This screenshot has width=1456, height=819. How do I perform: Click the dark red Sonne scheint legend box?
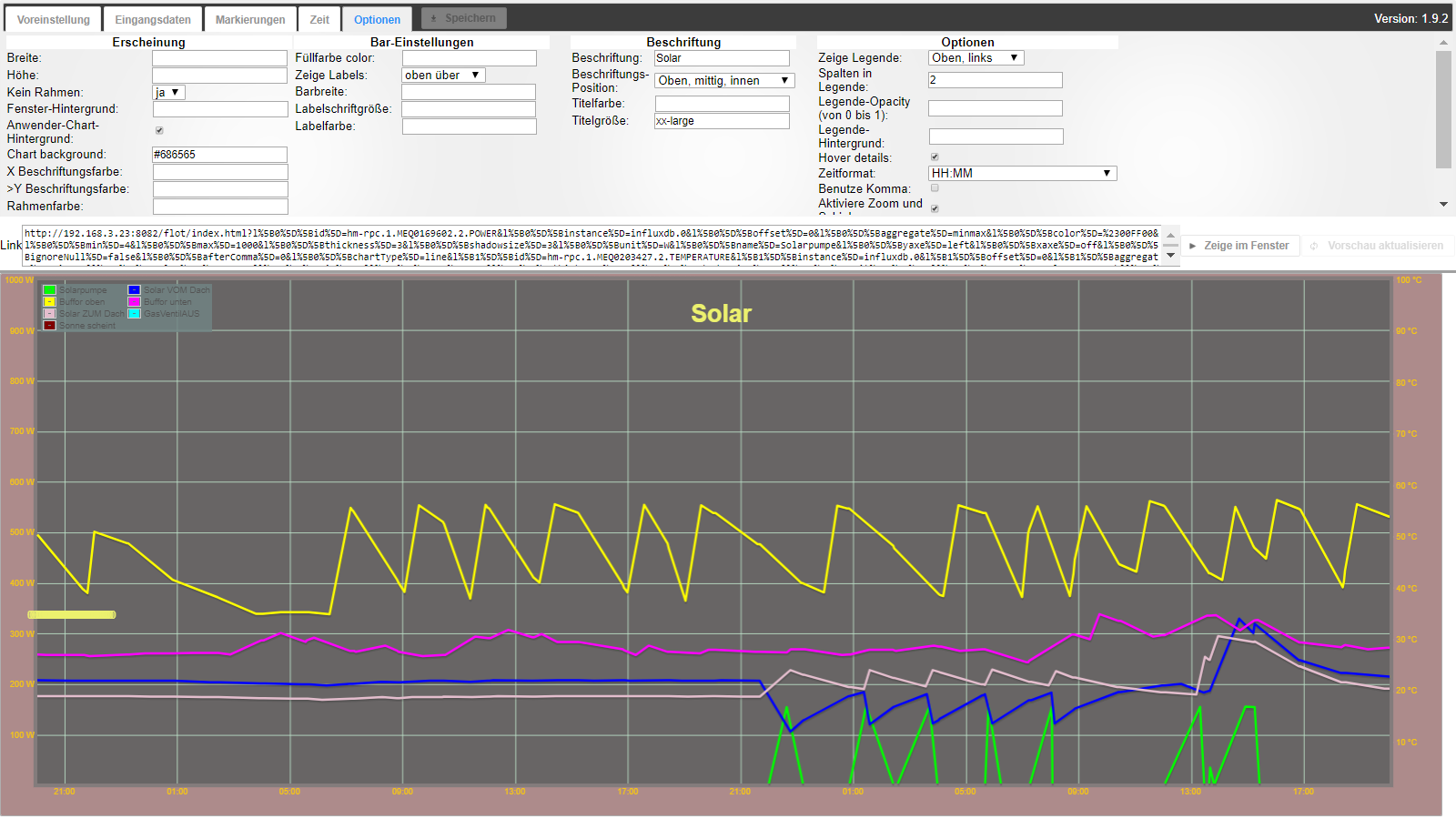tap(50, 326)
